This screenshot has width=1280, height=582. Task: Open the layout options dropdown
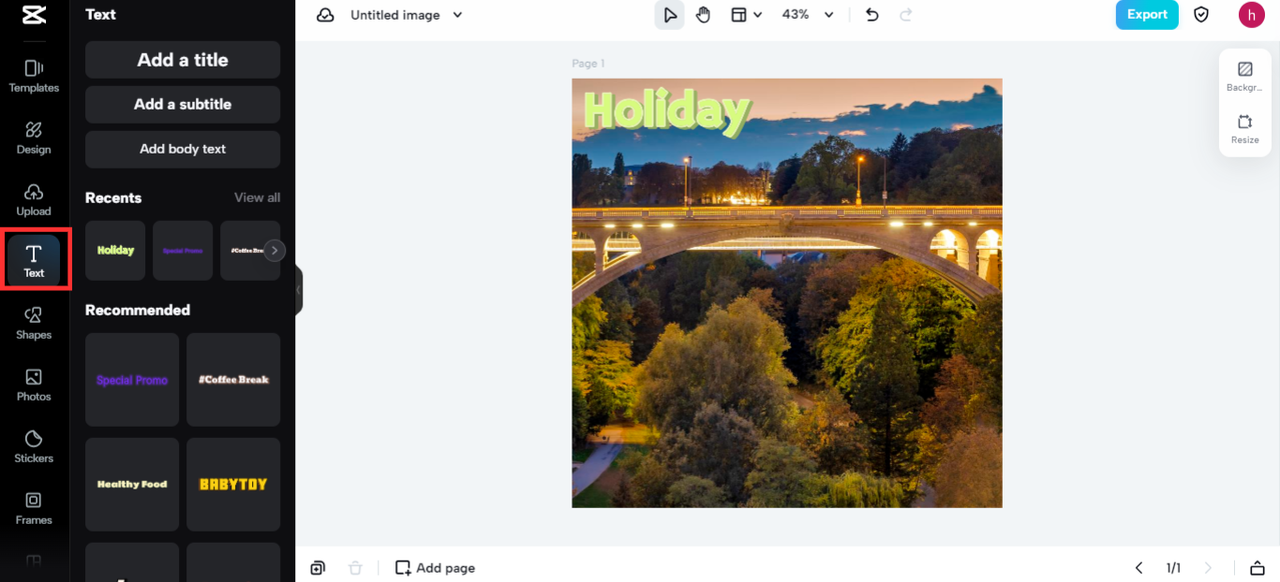click(746, 15)
